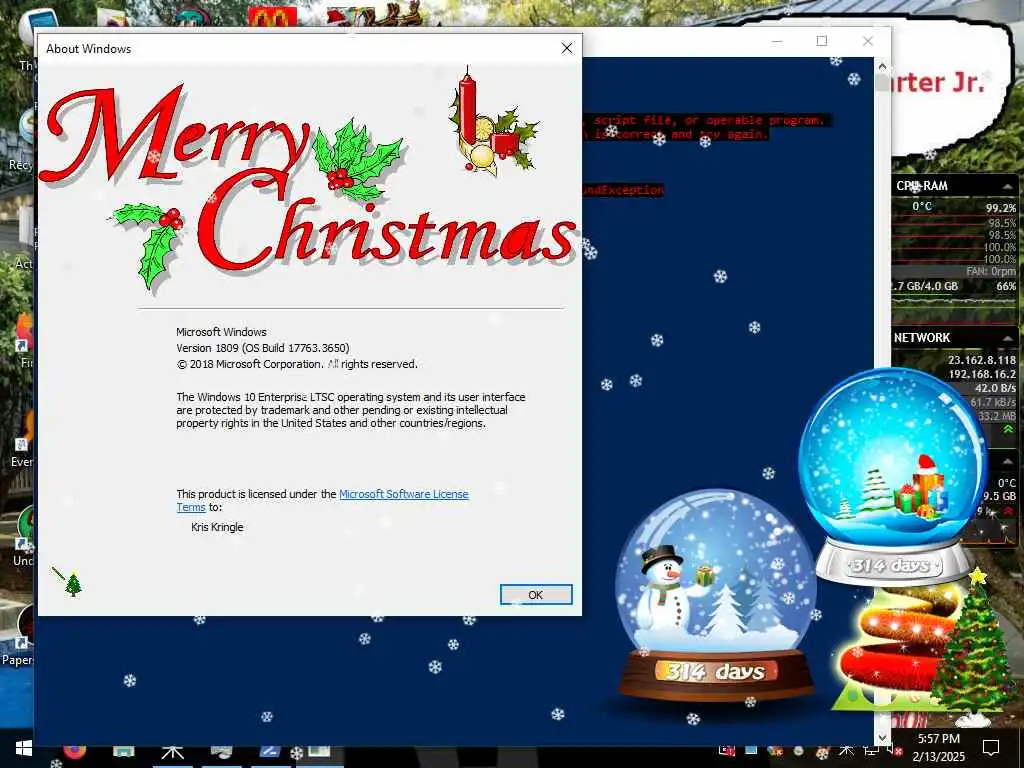Image resolution: width=1024 pixels, height=768 pixels.
Task: Click the 'FAN: 0rpm' reading
Action: [991, 271]
